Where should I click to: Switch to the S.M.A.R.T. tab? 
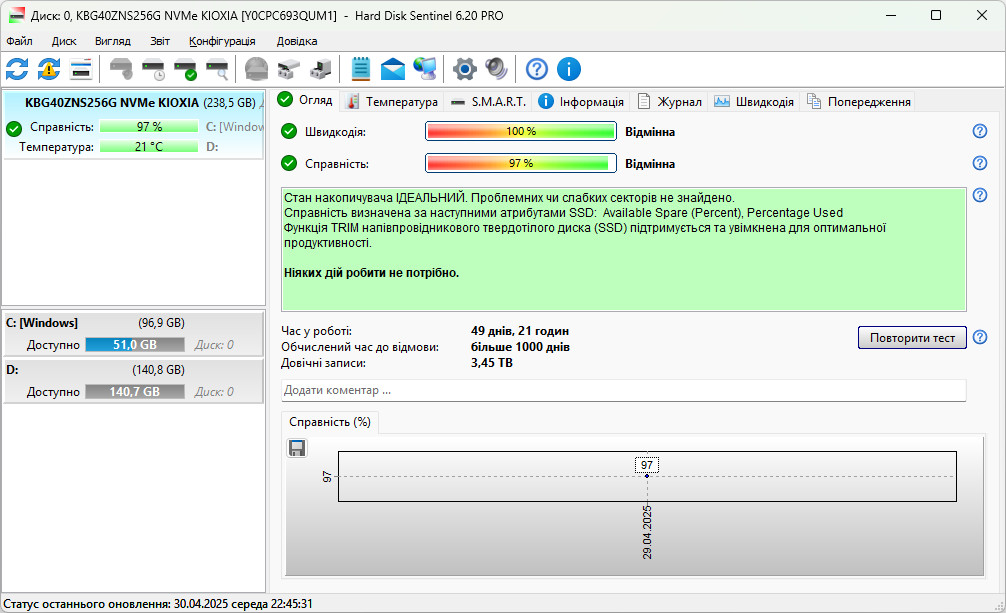click(489, 101)
